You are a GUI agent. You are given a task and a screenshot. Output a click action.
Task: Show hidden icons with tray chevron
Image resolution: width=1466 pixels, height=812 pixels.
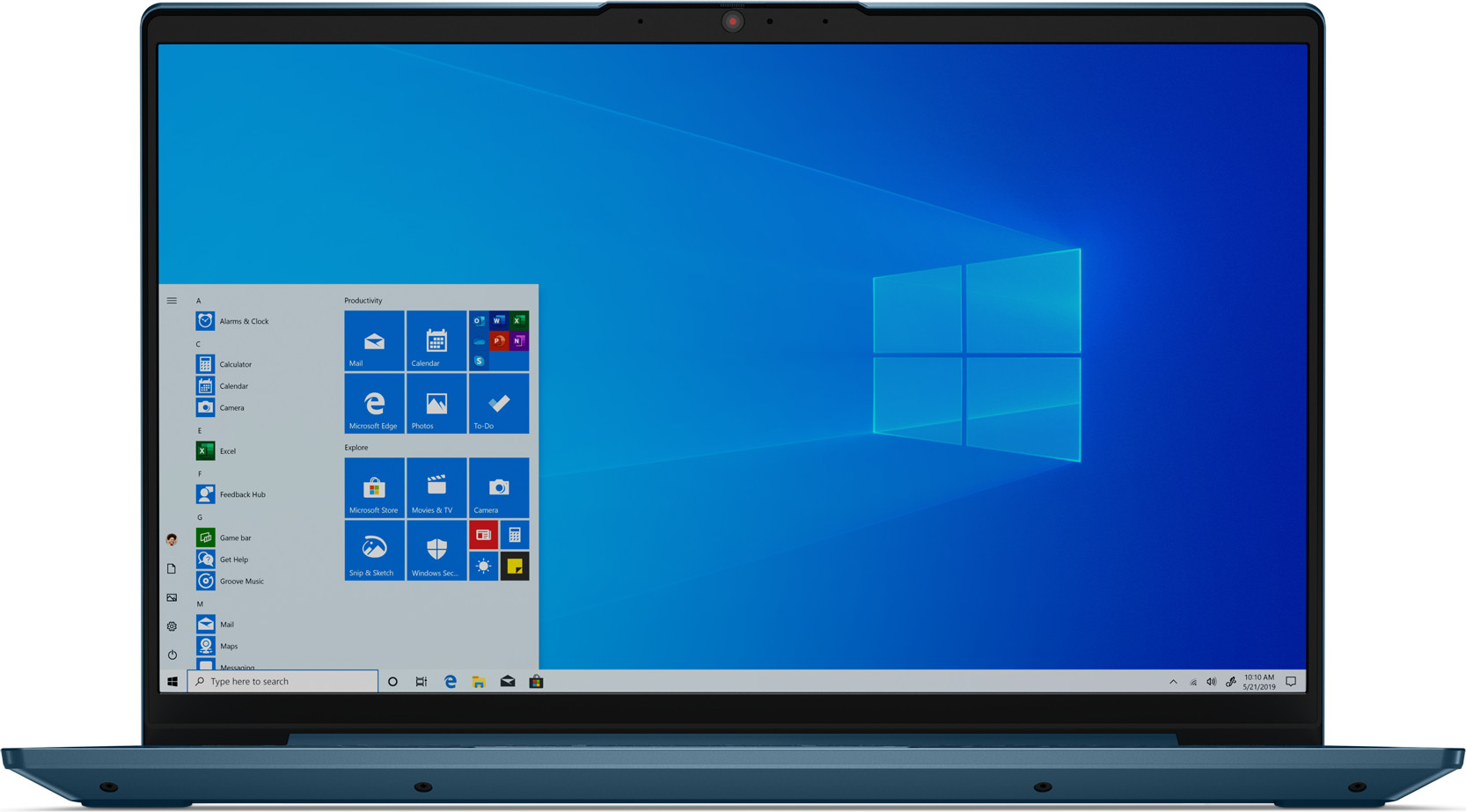(x=1173, y=682)
